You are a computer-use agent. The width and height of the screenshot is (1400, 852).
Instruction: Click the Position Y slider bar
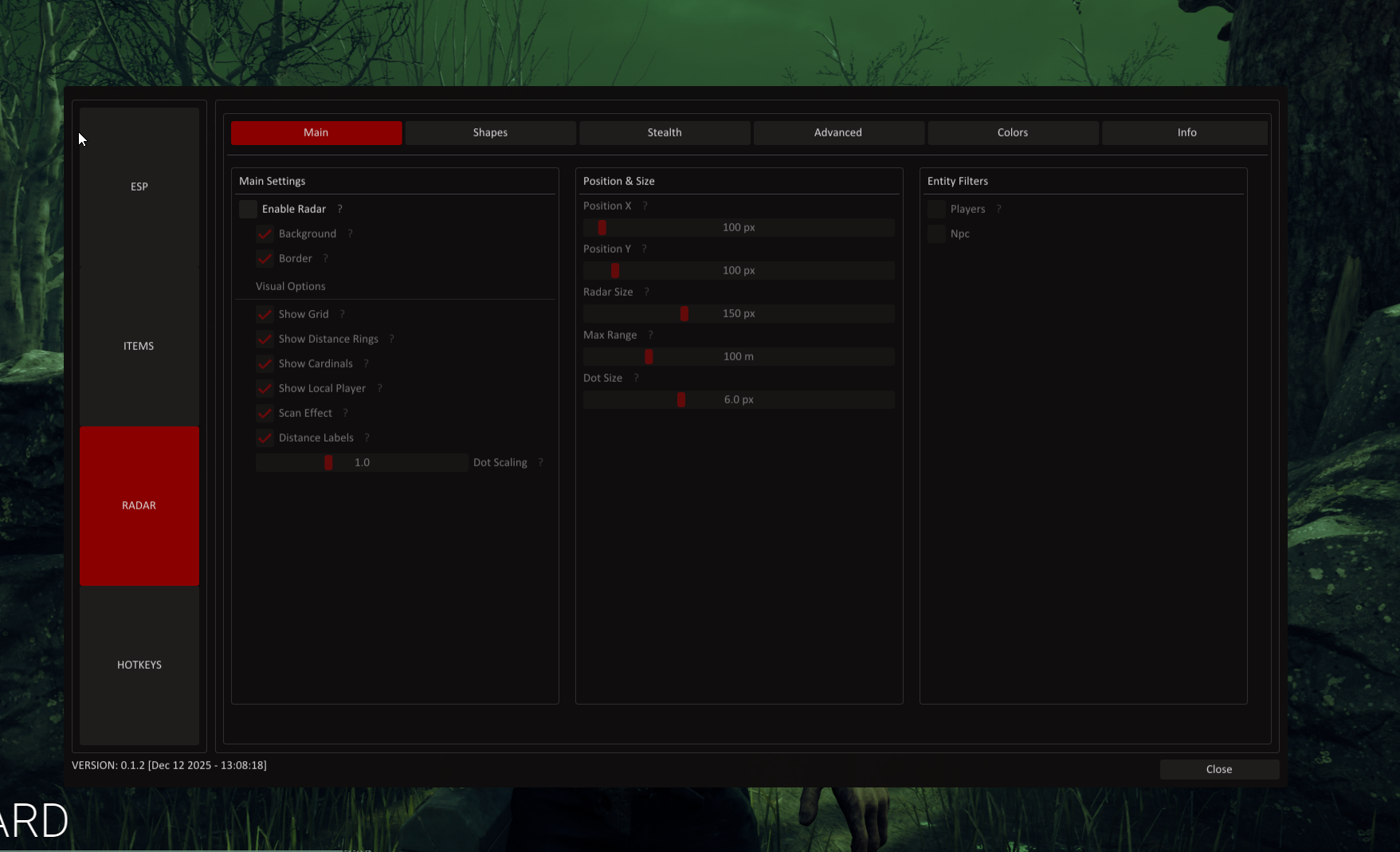739,270
